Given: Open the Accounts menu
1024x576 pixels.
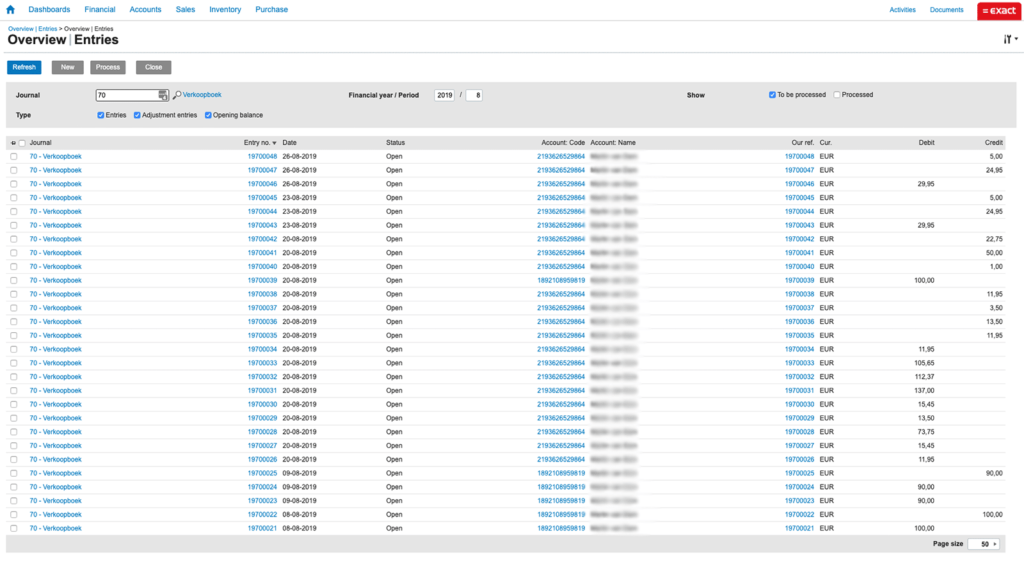Looking at the screenshot, I should pyautogui.click(x=145, y=10).
